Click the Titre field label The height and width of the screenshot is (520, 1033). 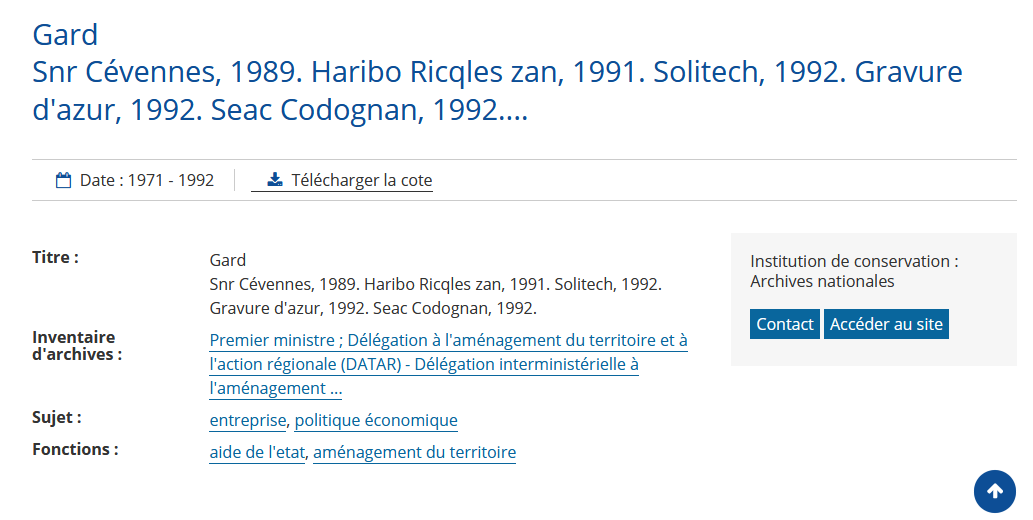click(55, 258)
